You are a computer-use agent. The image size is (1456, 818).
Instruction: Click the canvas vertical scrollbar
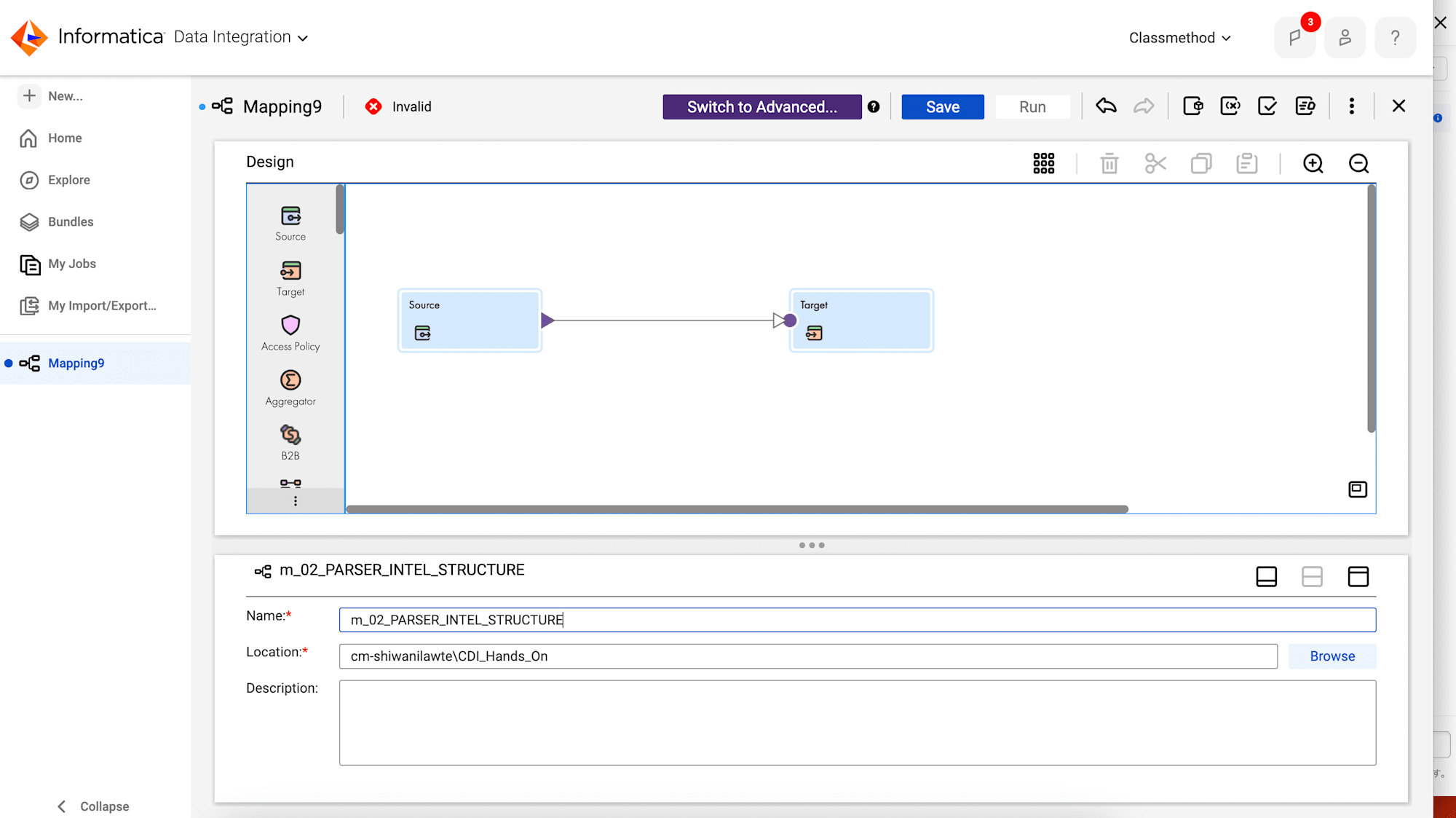point(1372,309)
